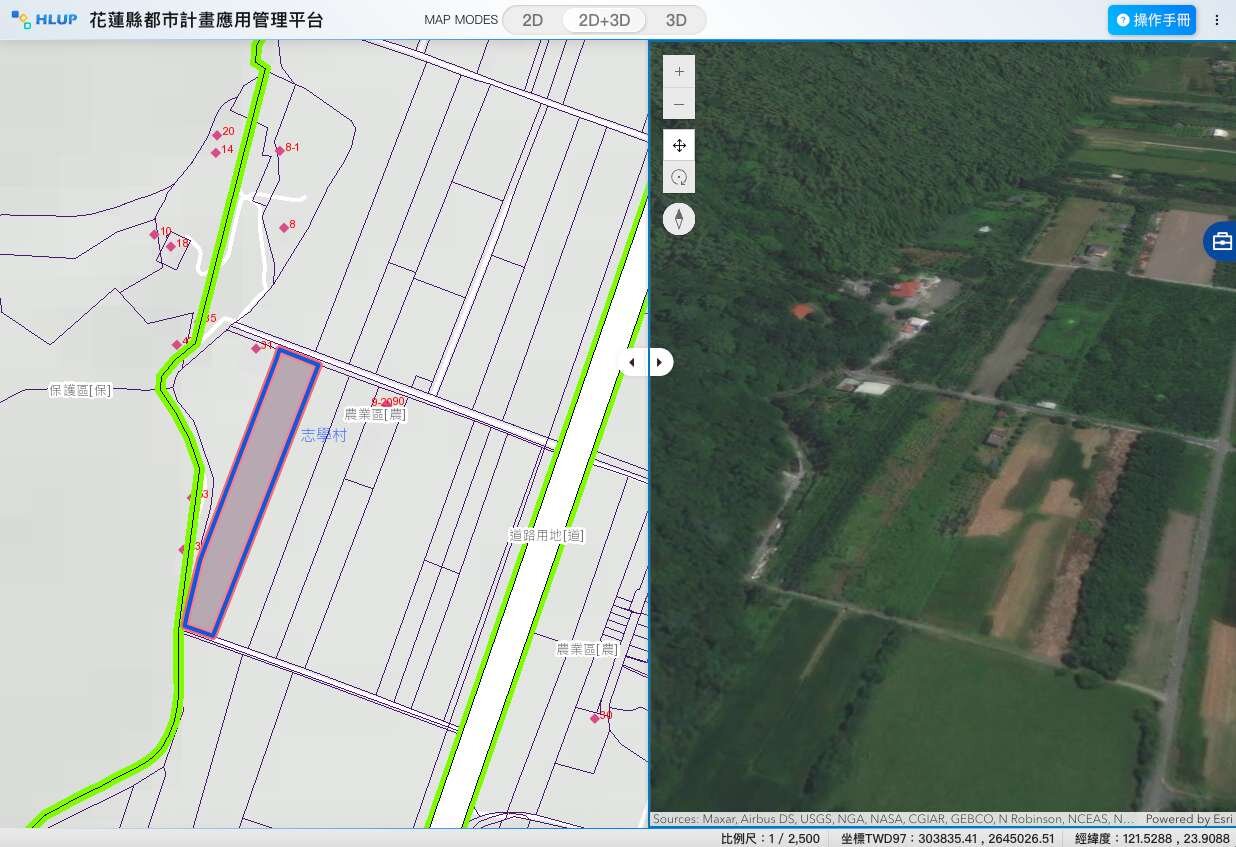Click address marker 8-1
Screen dimensions: 1236x847
280,151
